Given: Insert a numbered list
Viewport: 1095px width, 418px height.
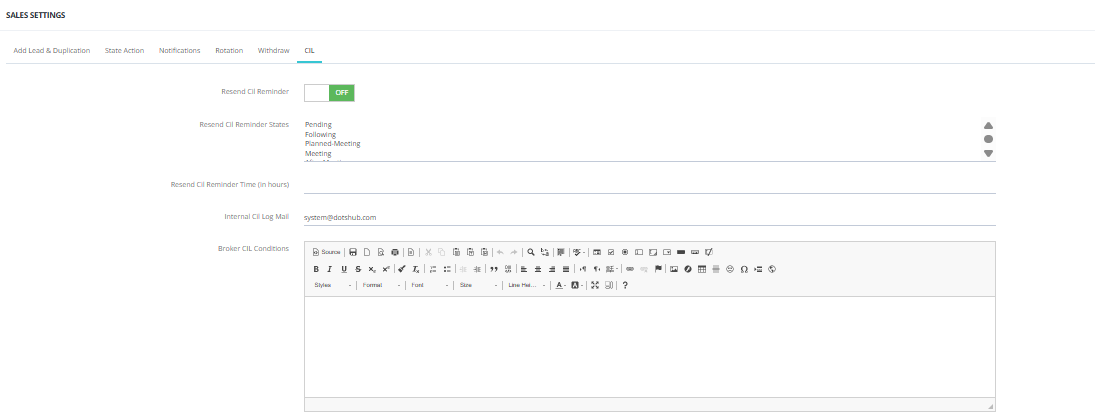Looking at the screenshot, I should pos(432,269).
